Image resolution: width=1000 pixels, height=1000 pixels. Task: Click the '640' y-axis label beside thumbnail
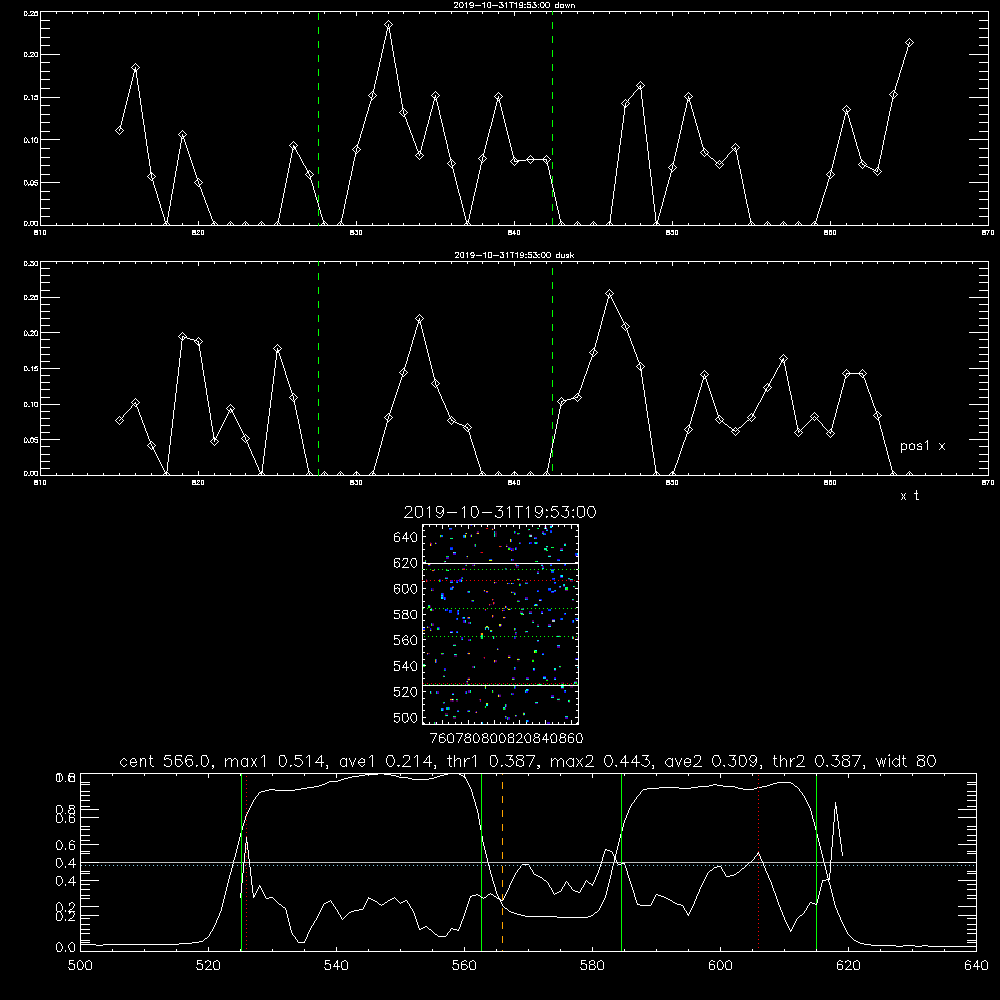point(406,538)
